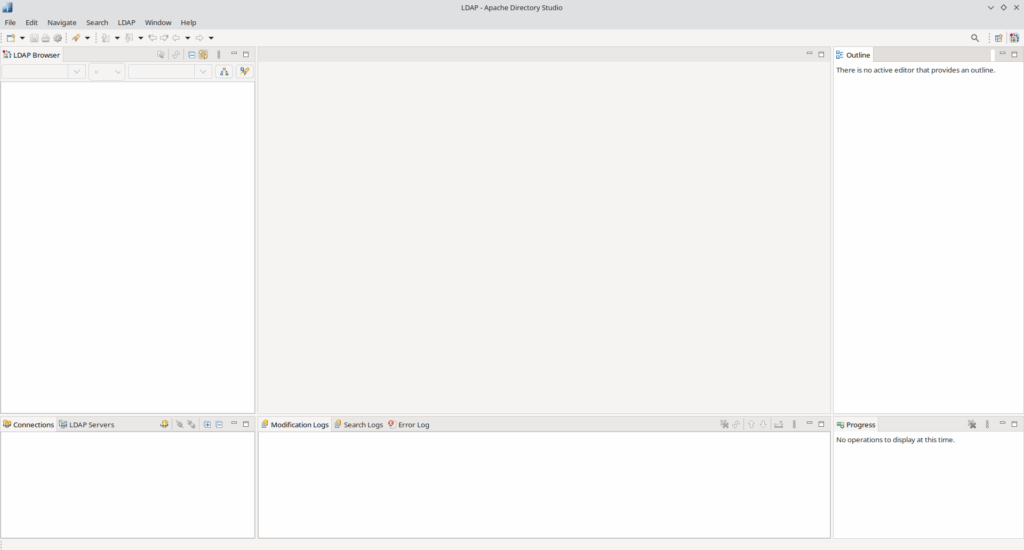Click the New wizard toolbar icon
This screenshot has height=550, width=1024.
[10, 38]
